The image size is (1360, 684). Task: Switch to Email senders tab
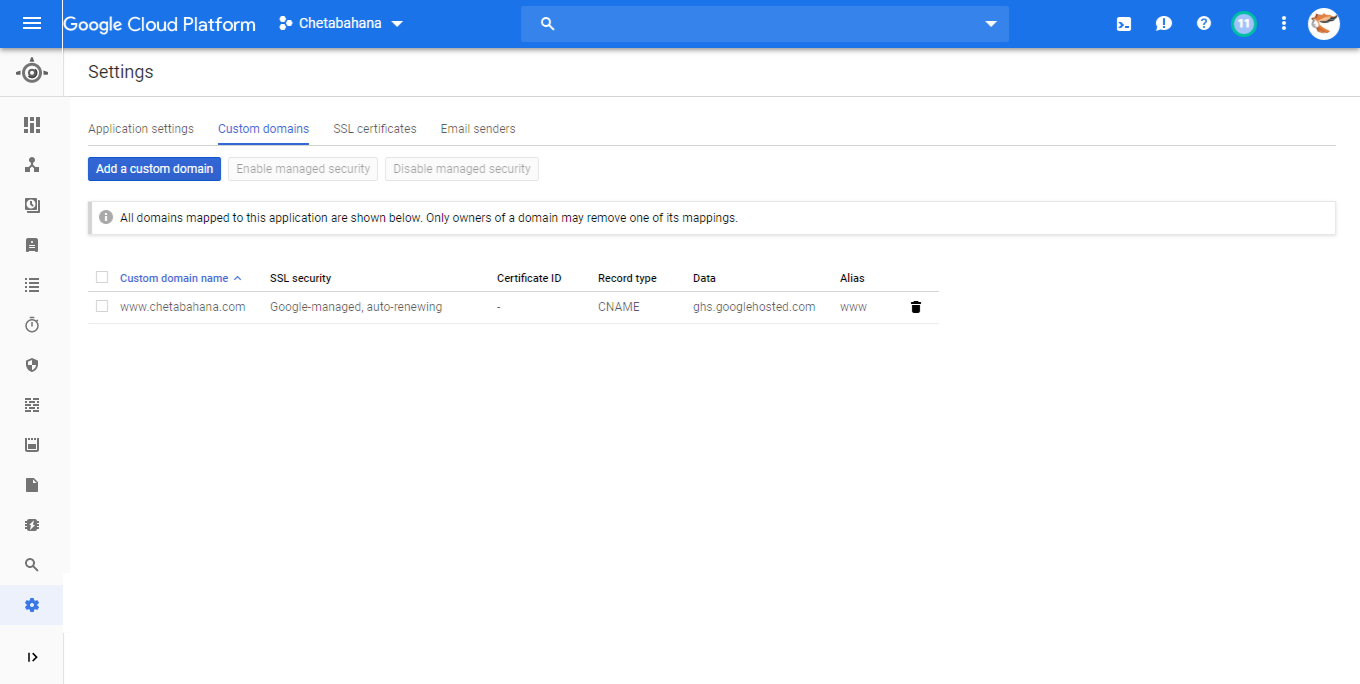478,129
